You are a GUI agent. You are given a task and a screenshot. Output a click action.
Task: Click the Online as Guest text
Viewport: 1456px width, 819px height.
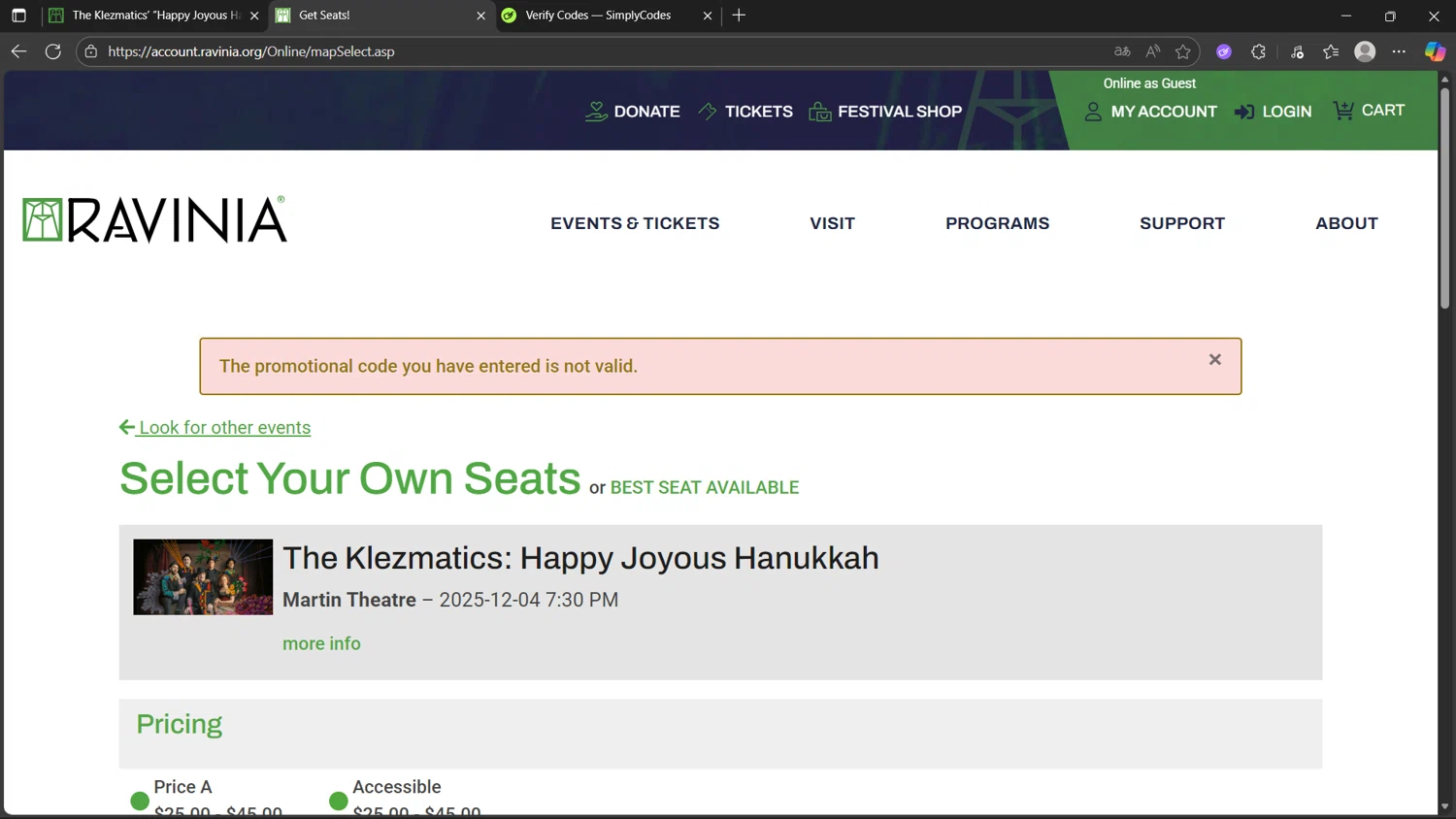(x=1149, y=83)
